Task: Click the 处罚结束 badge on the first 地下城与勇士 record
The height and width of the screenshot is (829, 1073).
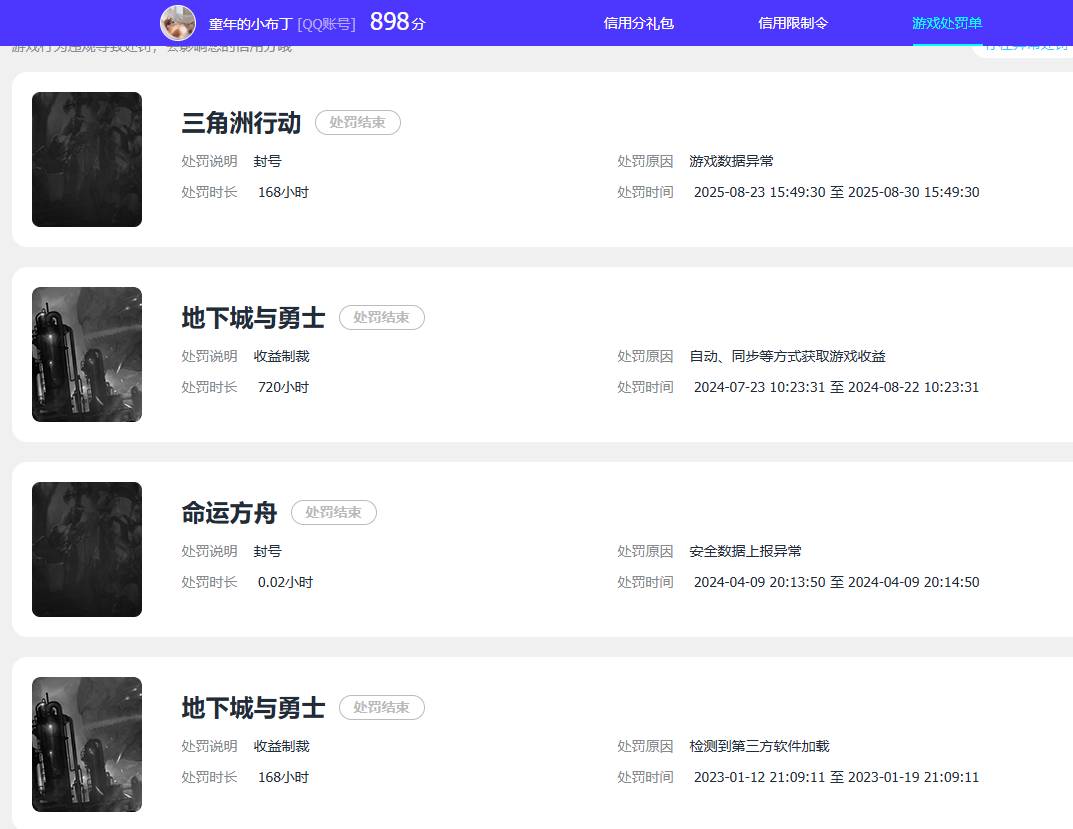Action: point(381,317)
